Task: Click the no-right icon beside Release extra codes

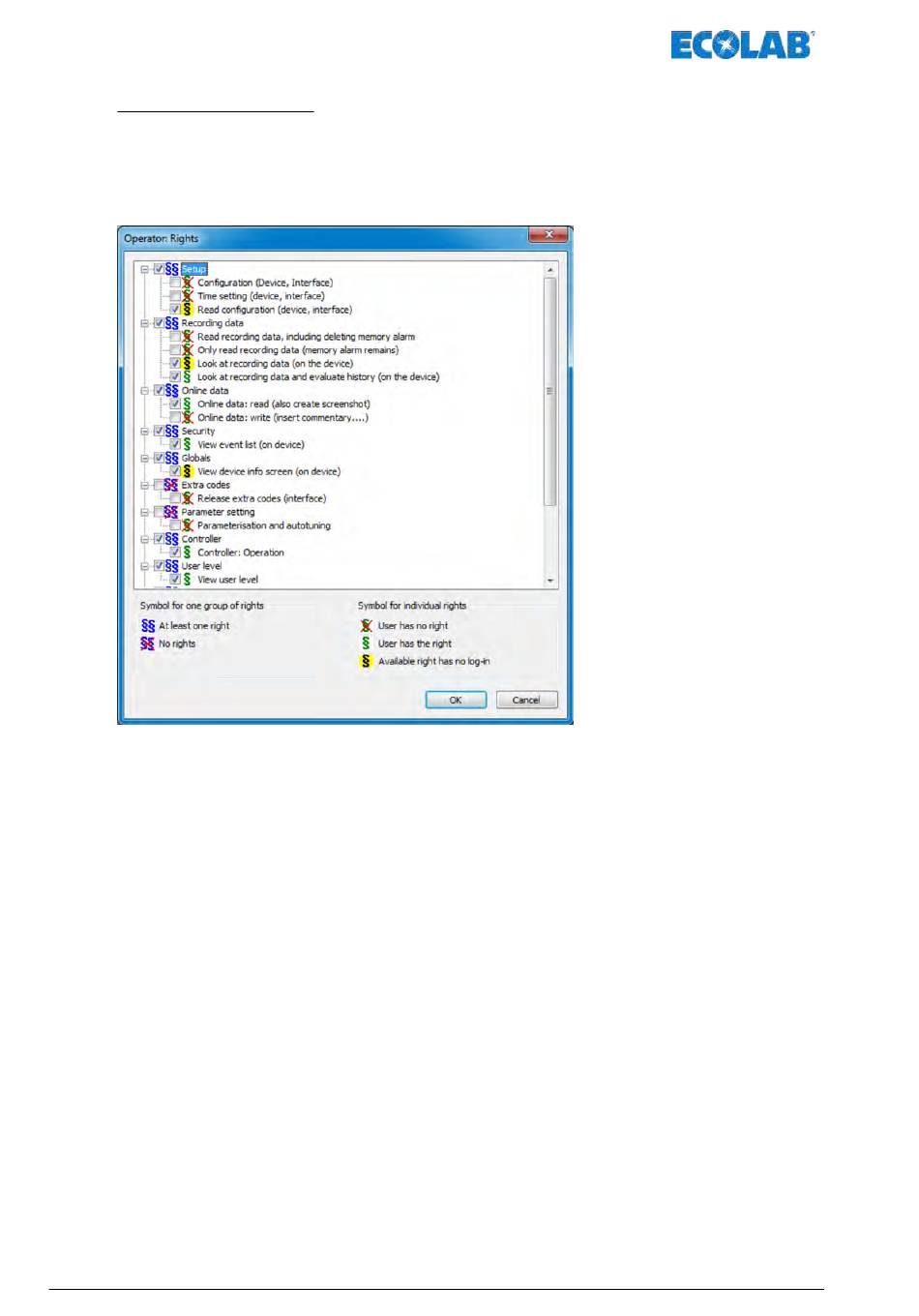Action: pyautogui.click(x=188, y=499)
